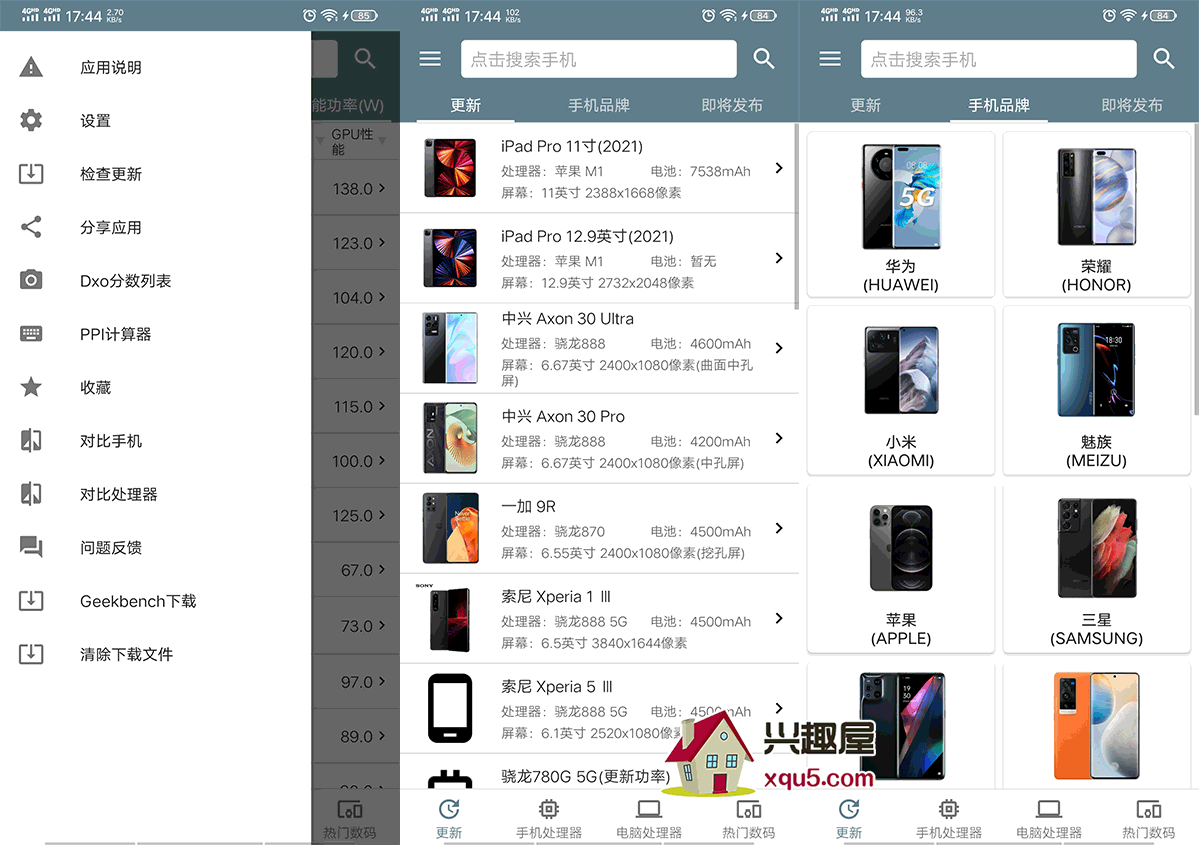Image resolution: width=1200 pixels, height=845 pixels.
Task: Tap 一加 9R phone thumbnail
Action: tap(450, 528)
